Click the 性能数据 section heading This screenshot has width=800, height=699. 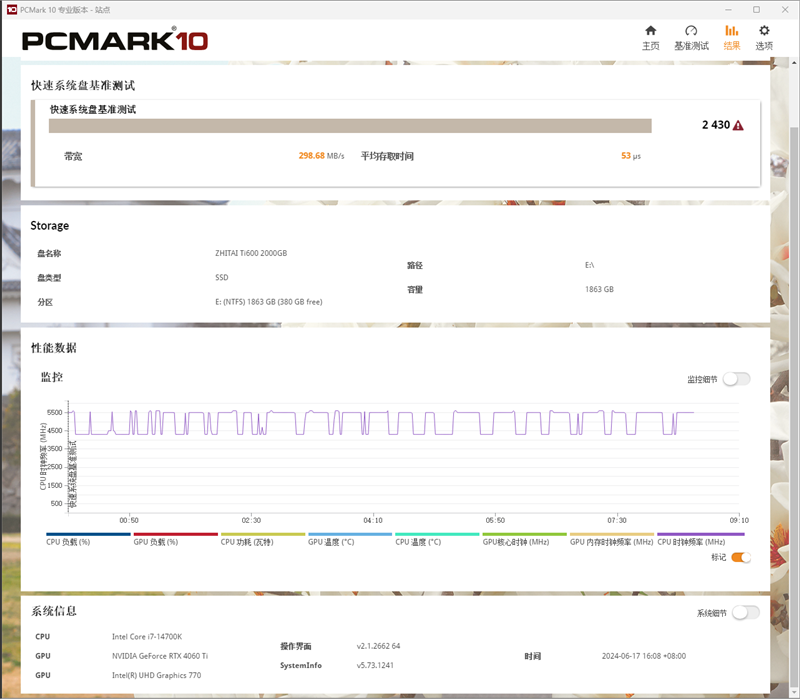pos(54,348)
